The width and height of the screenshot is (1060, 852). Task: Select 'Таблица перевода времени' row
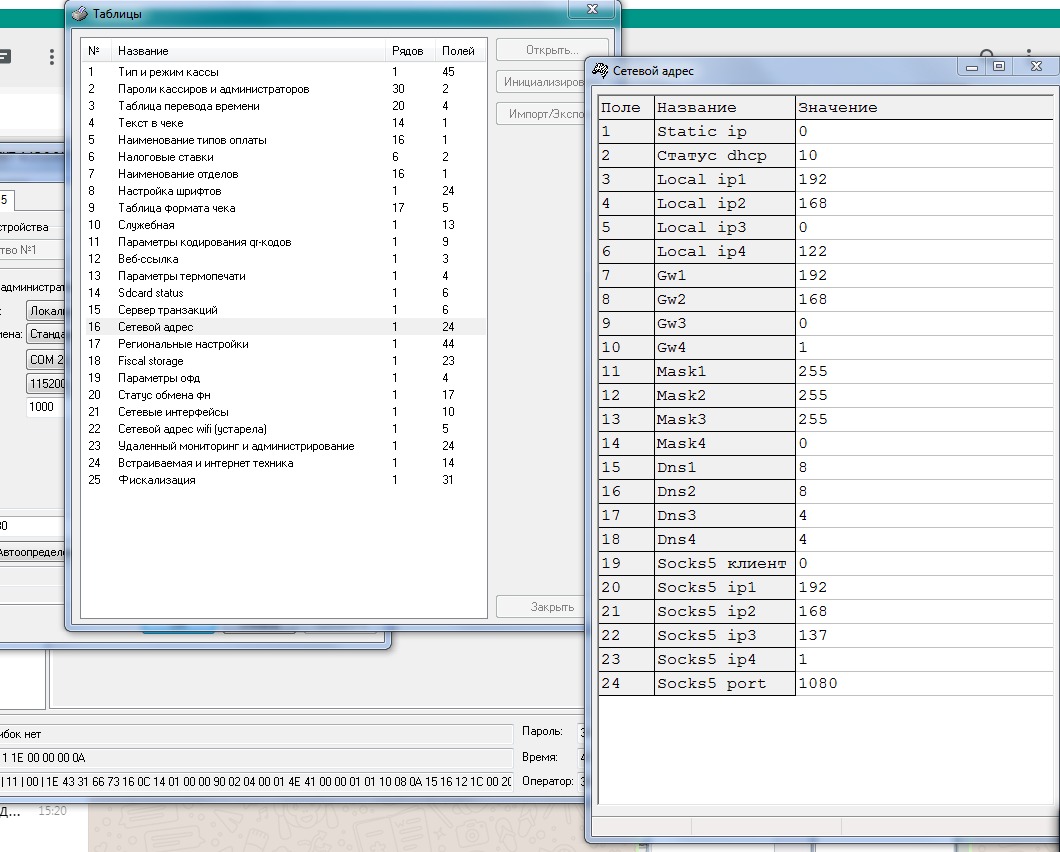coord(284,105)
